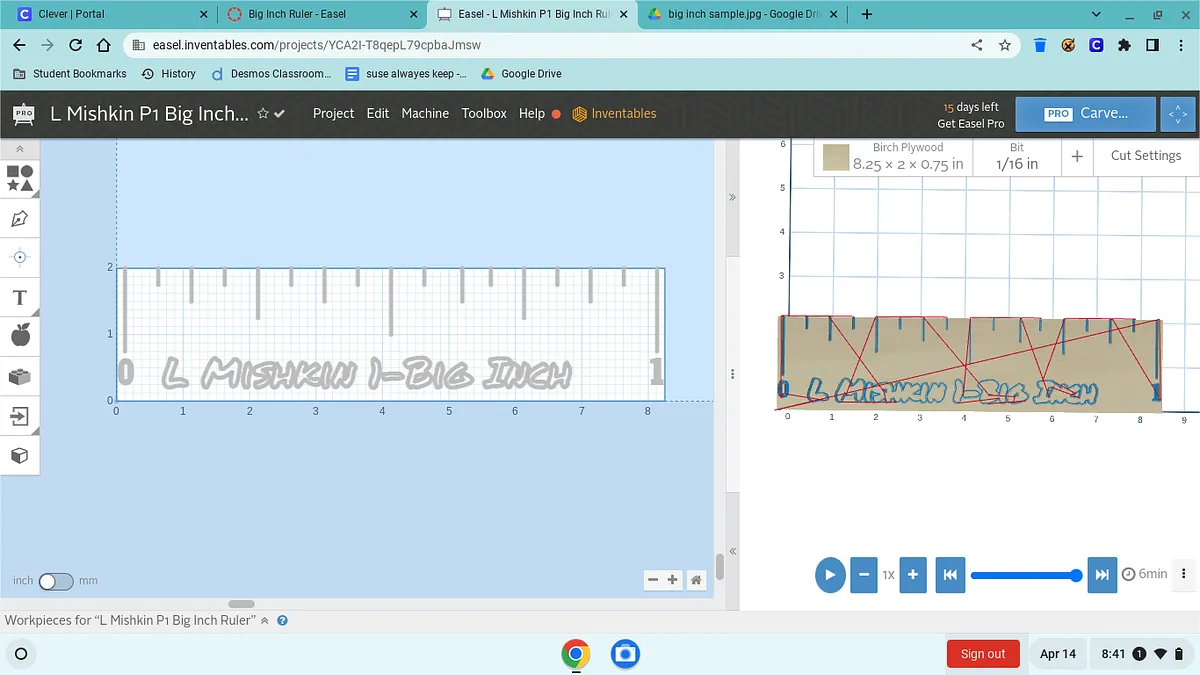
Task: Click the home reset view icon
Action: click(x=696, y=580)
